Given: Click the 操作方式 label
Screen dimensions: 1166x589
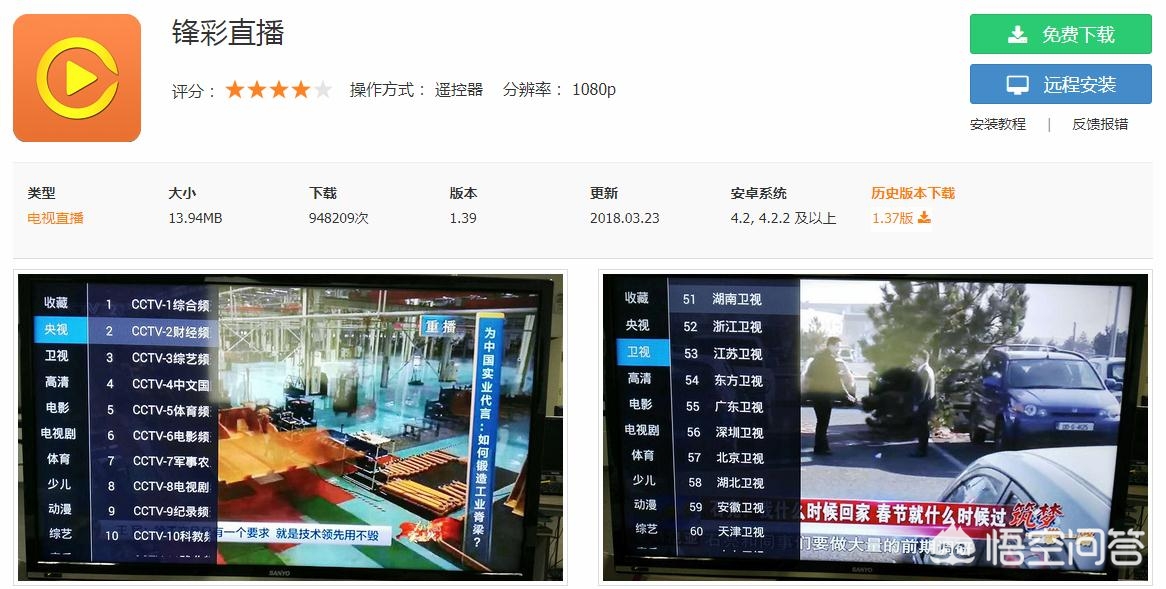Looking at the screenshot, I should (x=387, y=90).
